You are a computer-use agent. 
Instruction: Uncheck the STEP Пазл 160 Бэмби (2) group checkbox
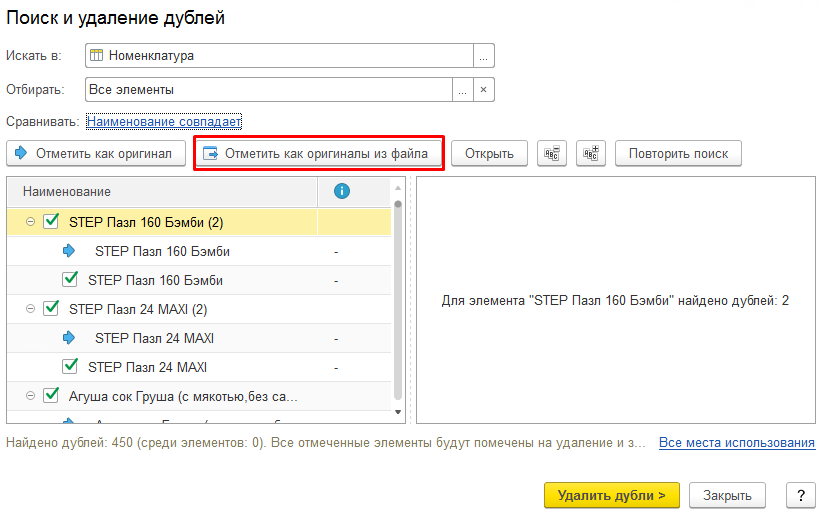click(51, 222)
